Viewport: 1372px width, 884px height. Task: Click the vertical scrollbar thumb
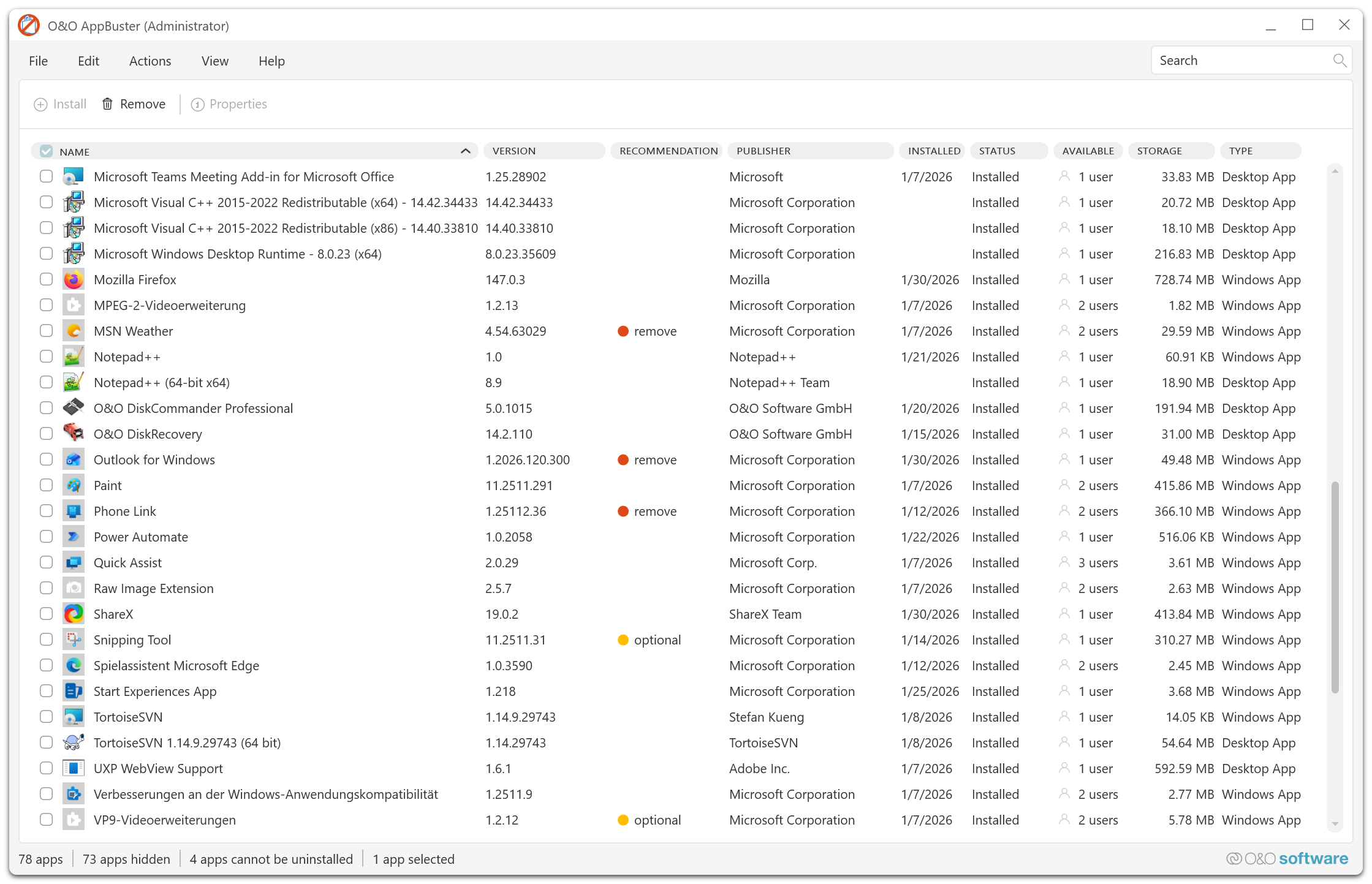coord(1335,587)
